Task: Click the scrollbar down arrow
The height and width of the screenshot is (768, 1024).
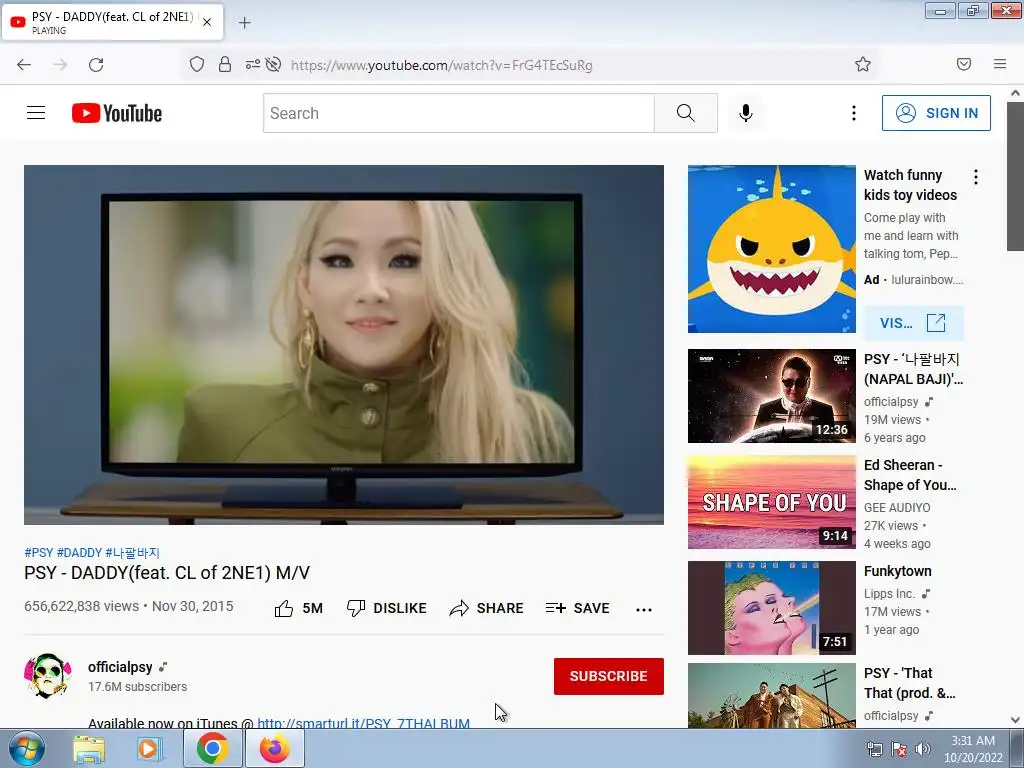Action: (1015, 720)
